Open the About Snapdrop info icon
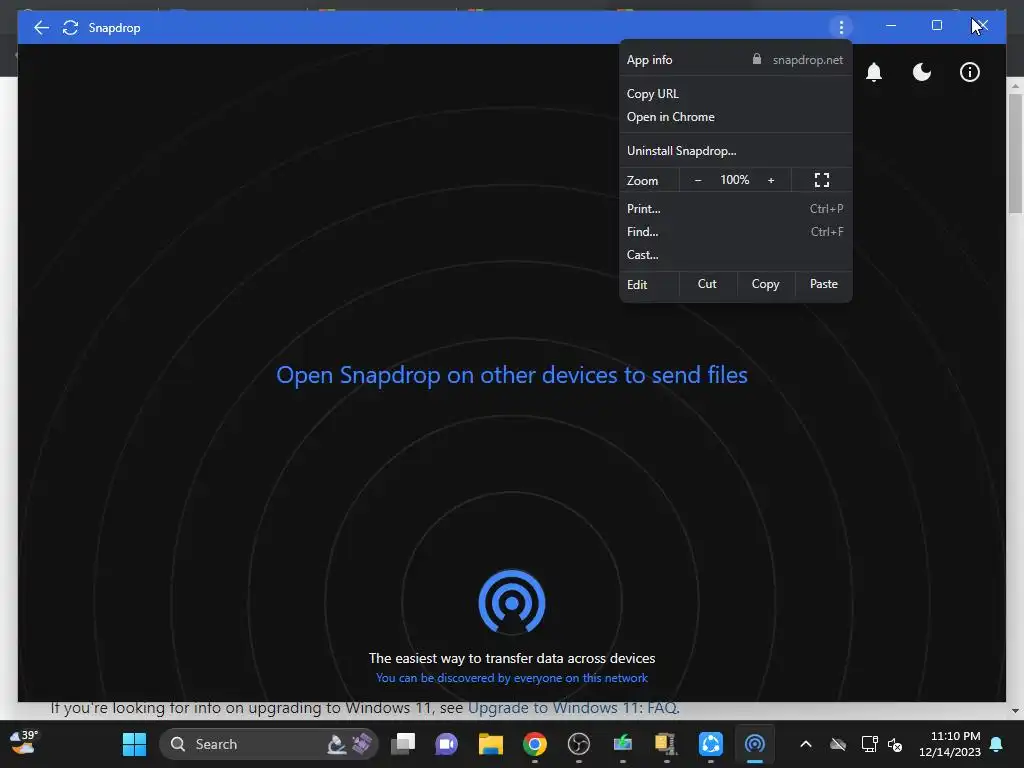The width and height of the screenshot is (1024, 768). [x=970, y=72]
